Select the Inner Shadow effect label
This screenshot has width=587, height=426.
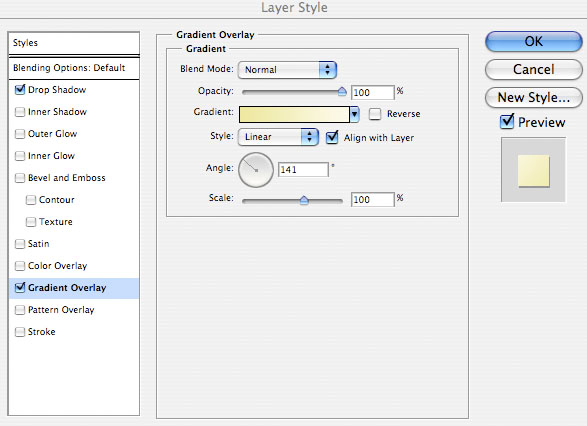(57, 112)
